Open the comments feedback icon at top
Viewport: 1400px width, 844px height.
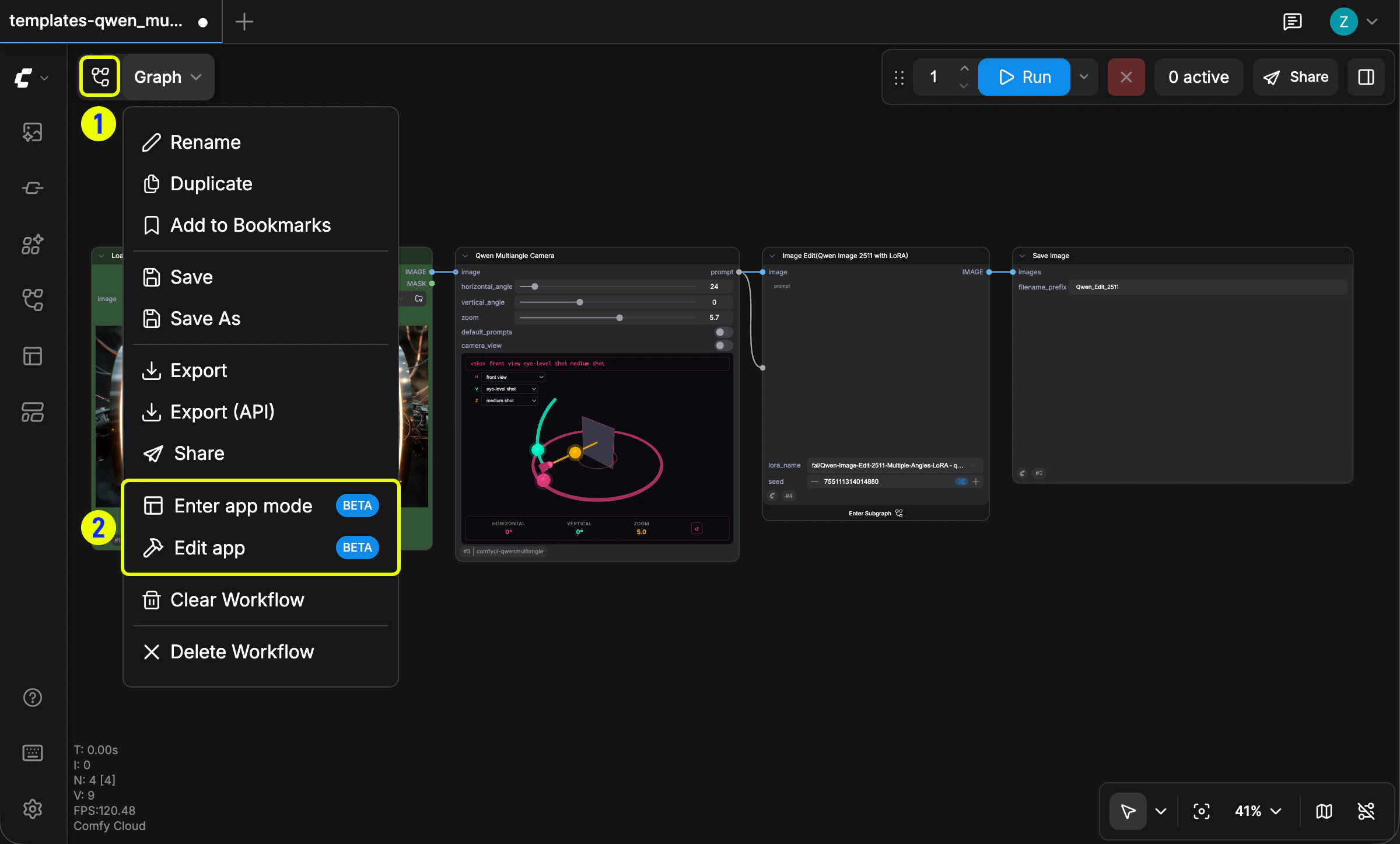pos(1292,22)
